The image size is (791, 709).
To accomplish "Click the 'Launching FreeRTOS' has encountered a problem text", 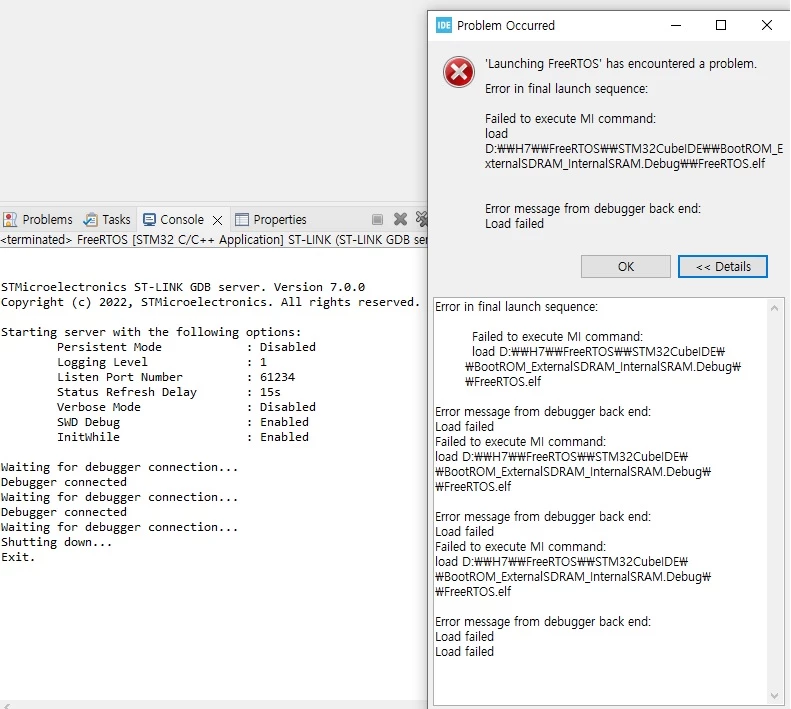I will click(620, 64).
